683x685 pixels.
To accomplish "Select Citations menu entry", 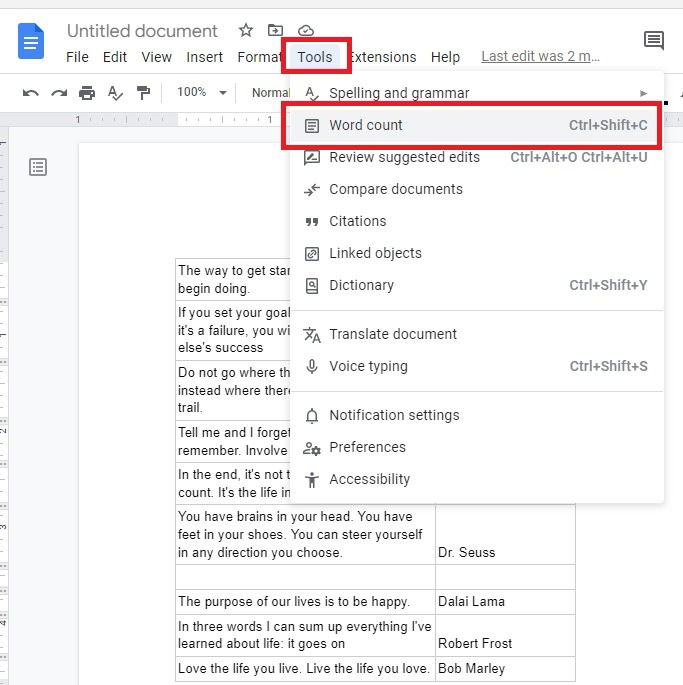I will [477, 221].
